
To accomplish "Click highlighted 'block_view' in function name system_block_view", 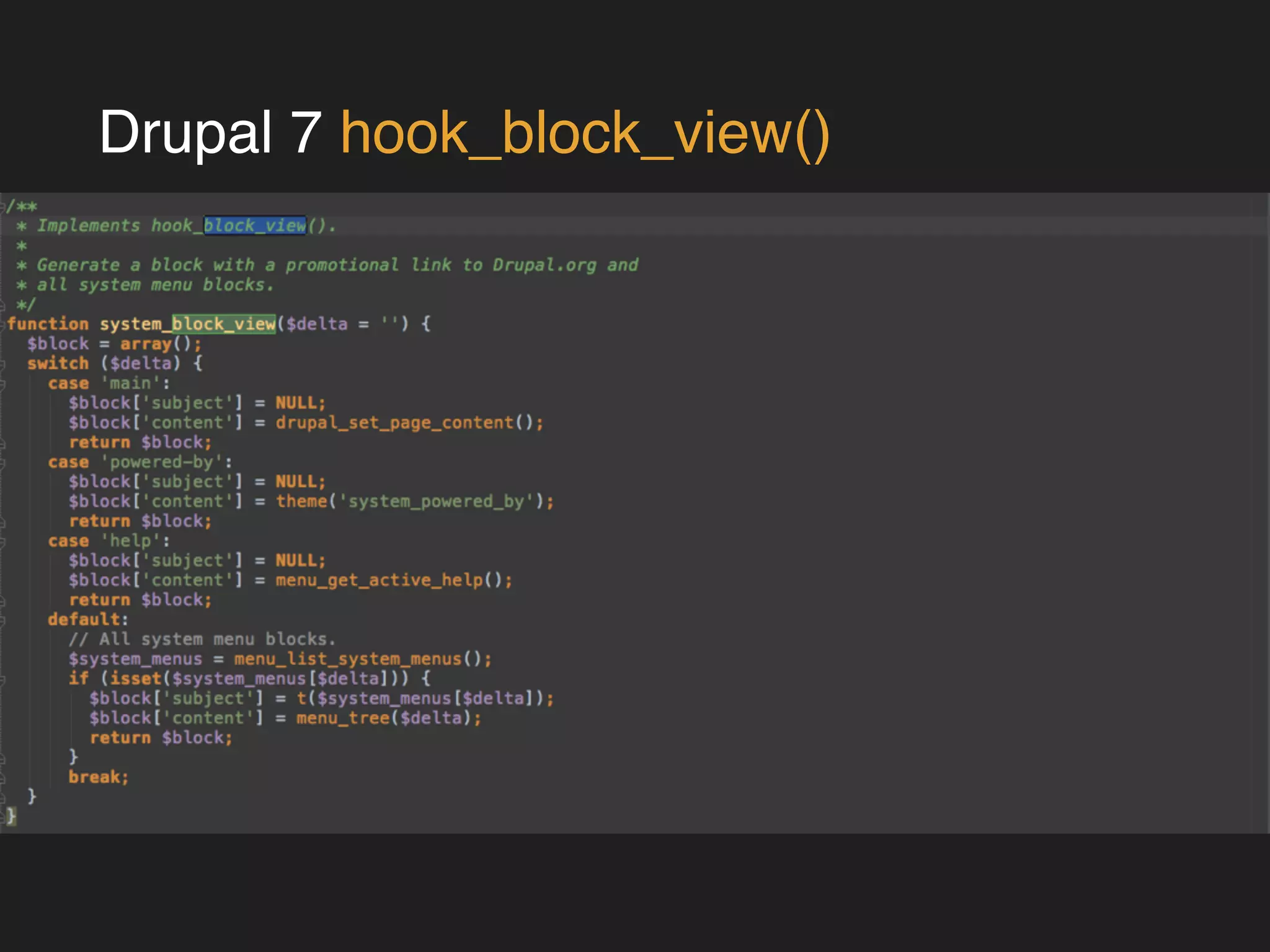I will click(x=224, y=324).
